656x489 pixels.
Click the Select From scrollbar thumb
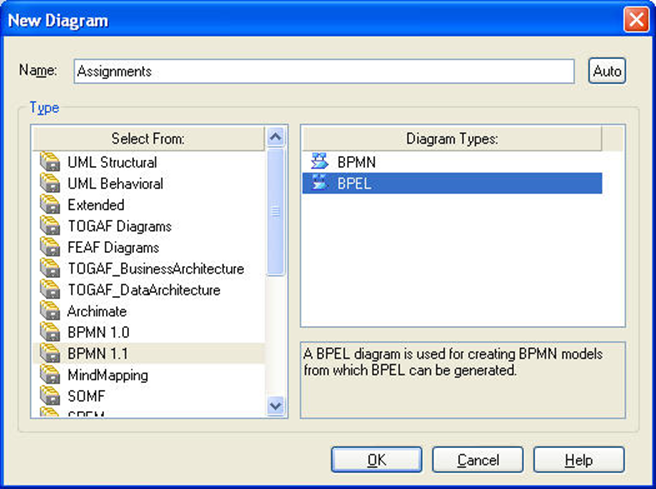point(275,212)
